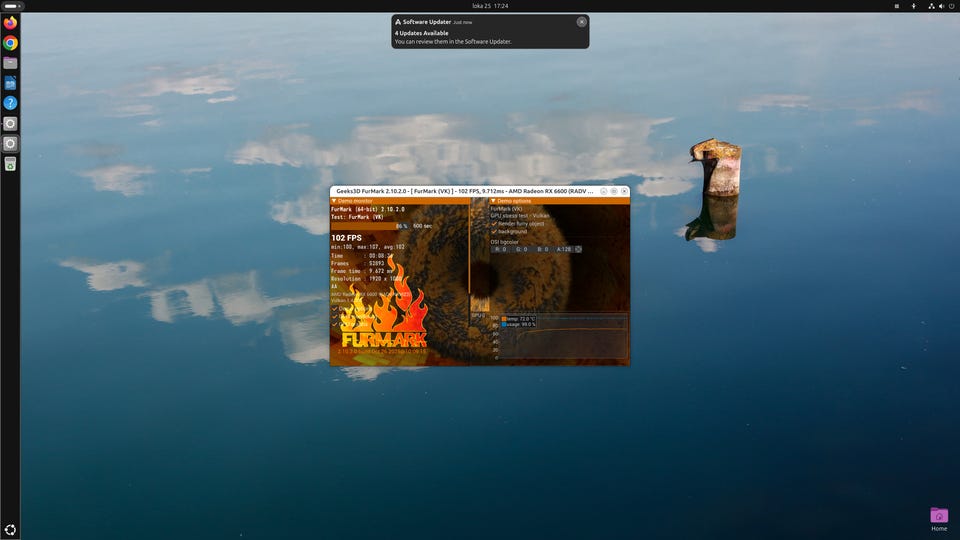
Task: Click the Activities workspace indicator pill
Action: pyautogui.click(x=11, y=6)
